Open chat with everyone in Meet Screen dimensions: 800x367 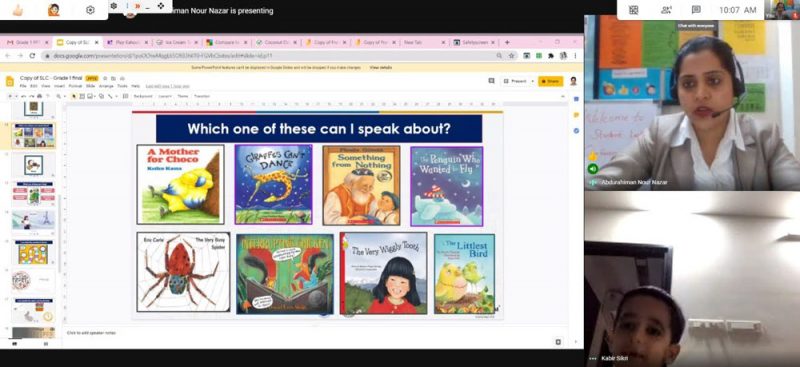695,10
